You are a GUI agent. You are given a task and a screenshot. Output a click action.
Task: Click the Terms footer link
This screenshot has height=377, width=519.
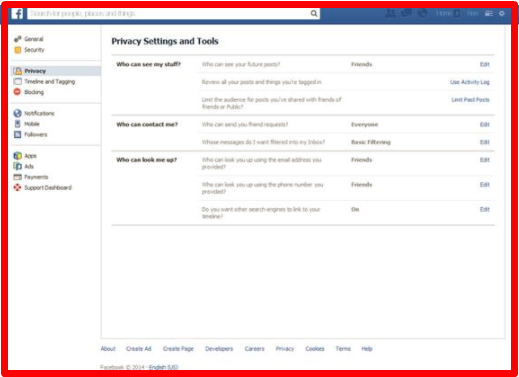[343, 349]
